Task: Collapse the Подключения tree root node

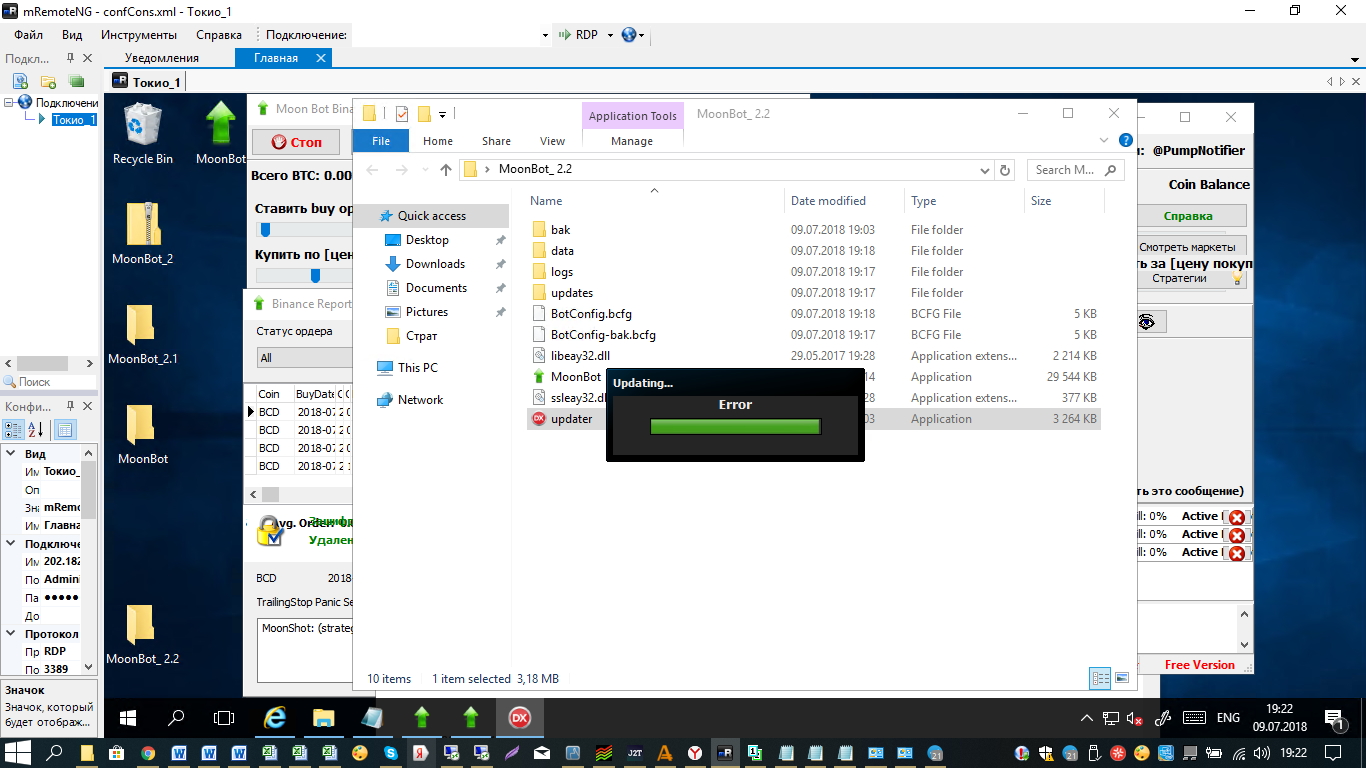Action: point(9,102)
